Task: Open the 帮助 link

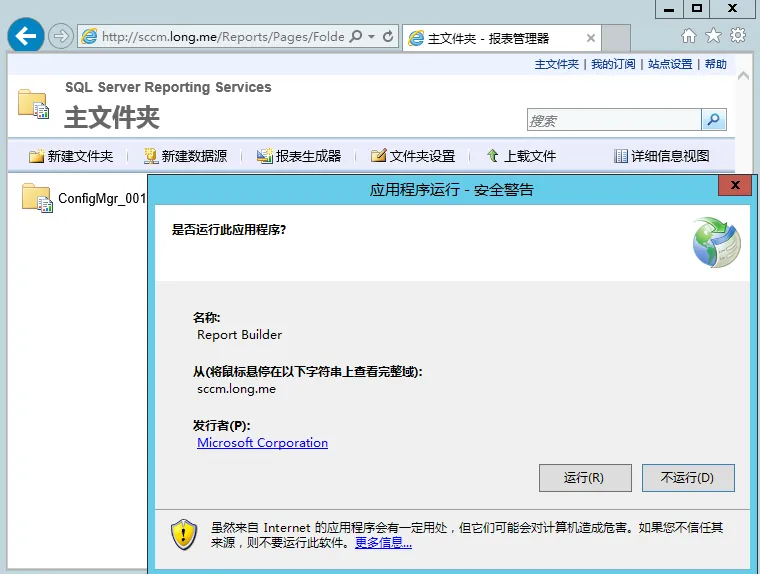Action: [x=715, y=64]
